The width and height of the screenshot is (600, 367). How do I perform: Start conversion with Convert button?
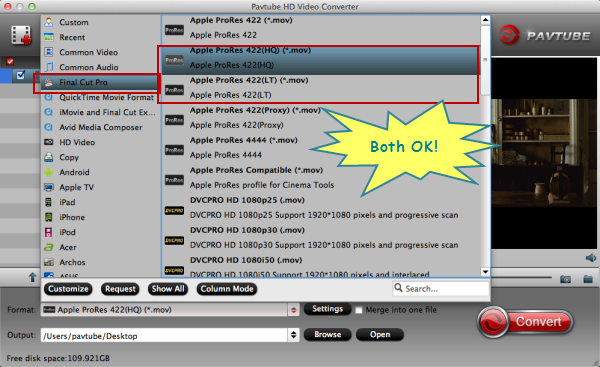[x=525, y=321]
